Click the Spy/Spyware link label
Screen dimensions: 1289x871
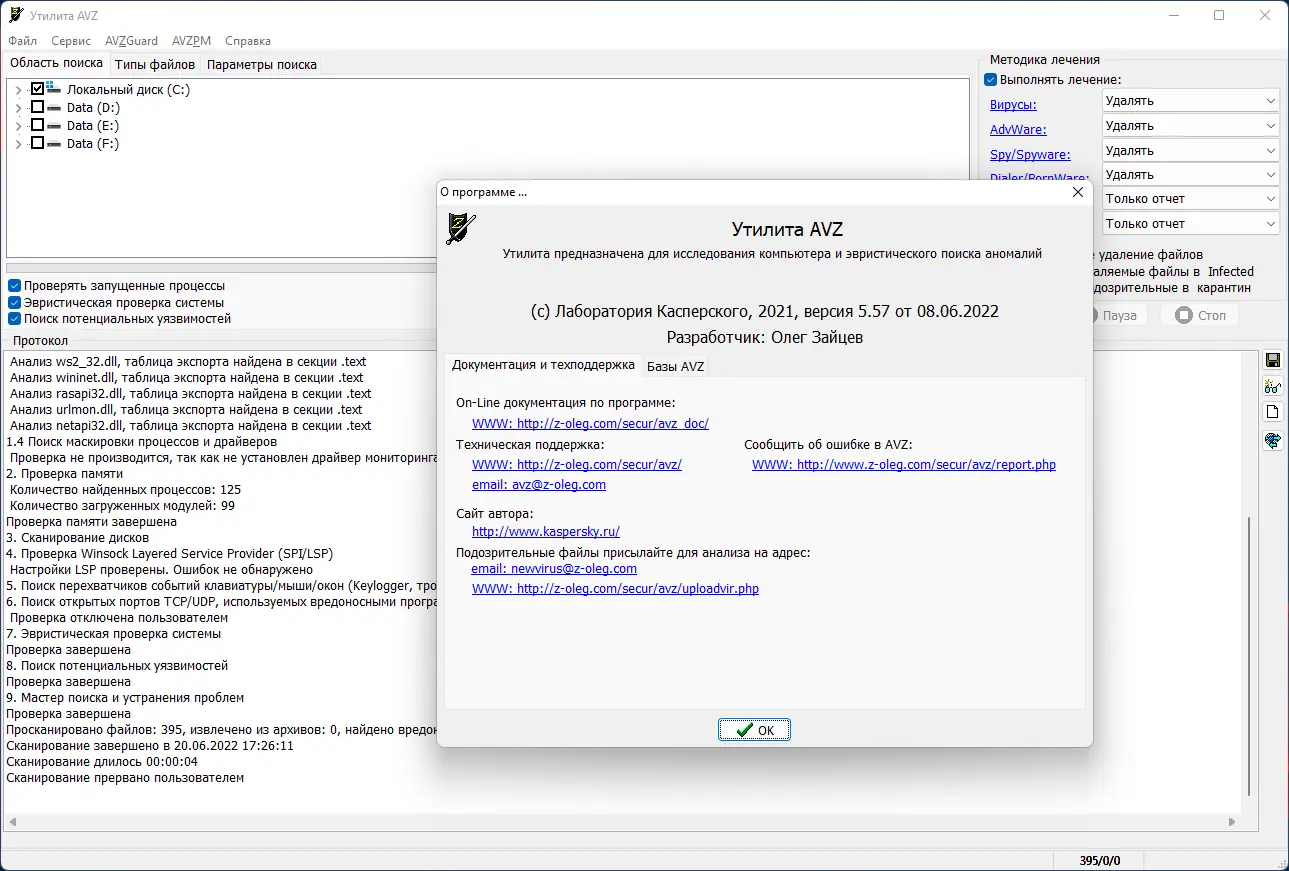1030,155
